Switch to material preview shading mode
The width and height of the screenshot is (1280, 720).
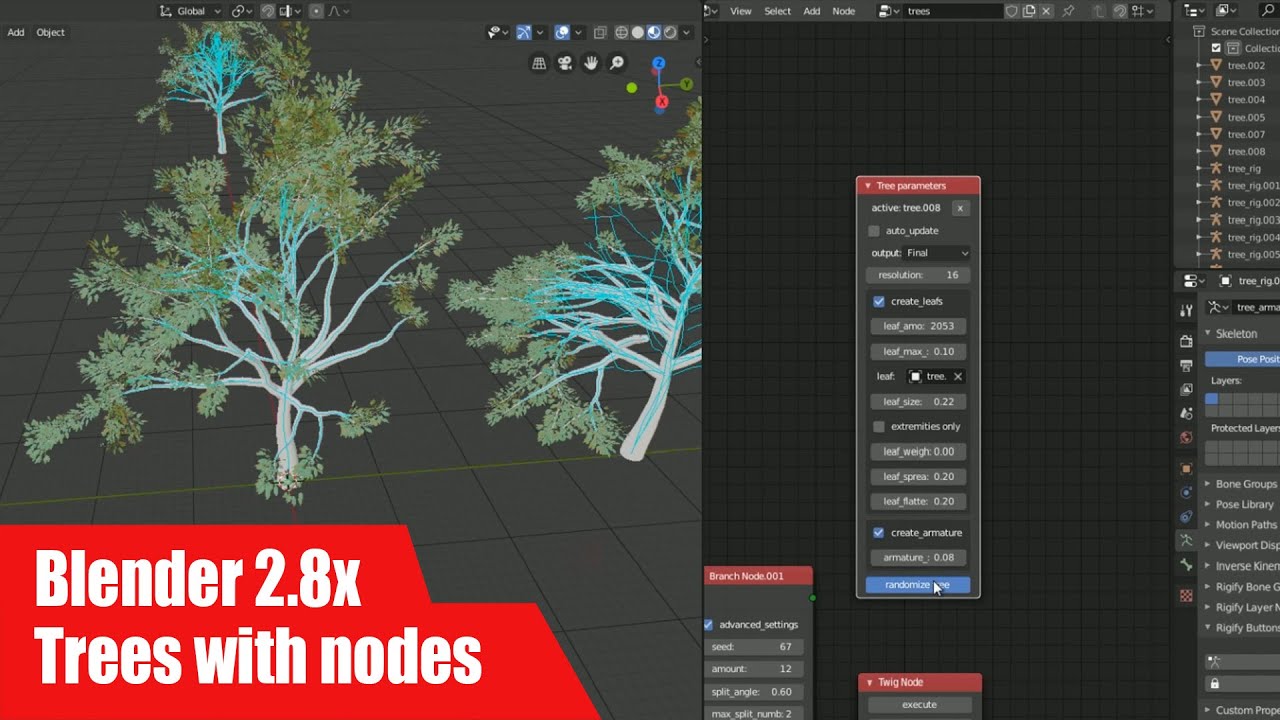(x=654, y=32)
